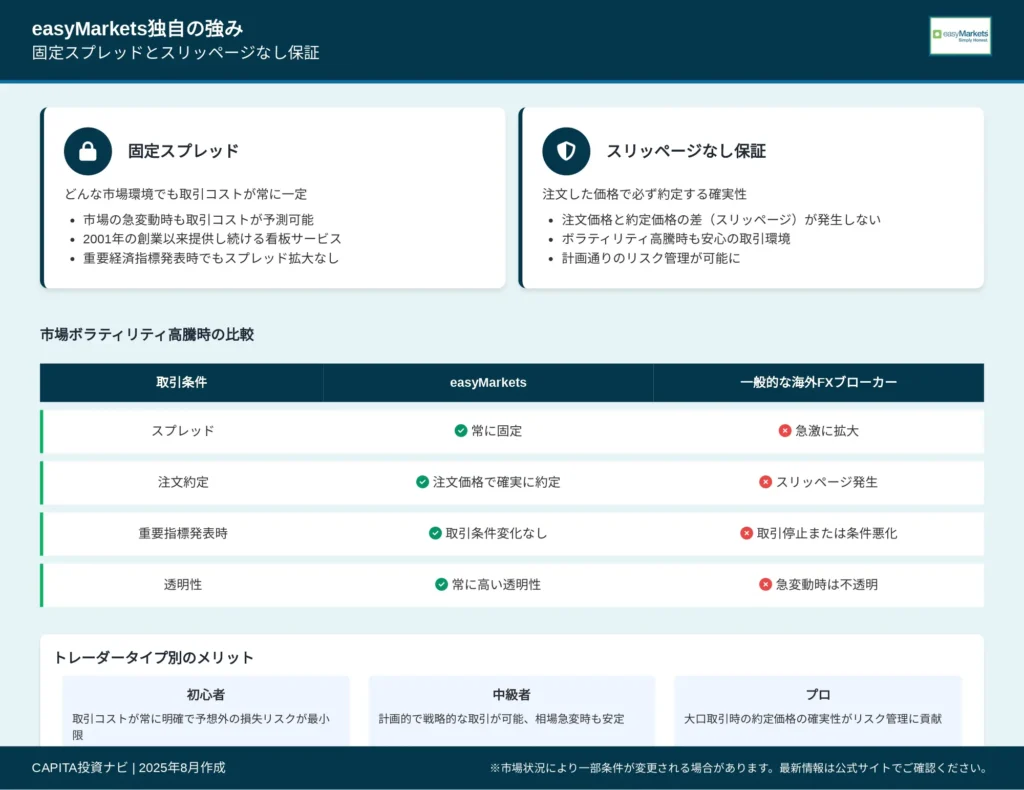1024x790 pixels.
Task: Click the shield icon beside スリッページなし保証
Action: coord(566,151)
